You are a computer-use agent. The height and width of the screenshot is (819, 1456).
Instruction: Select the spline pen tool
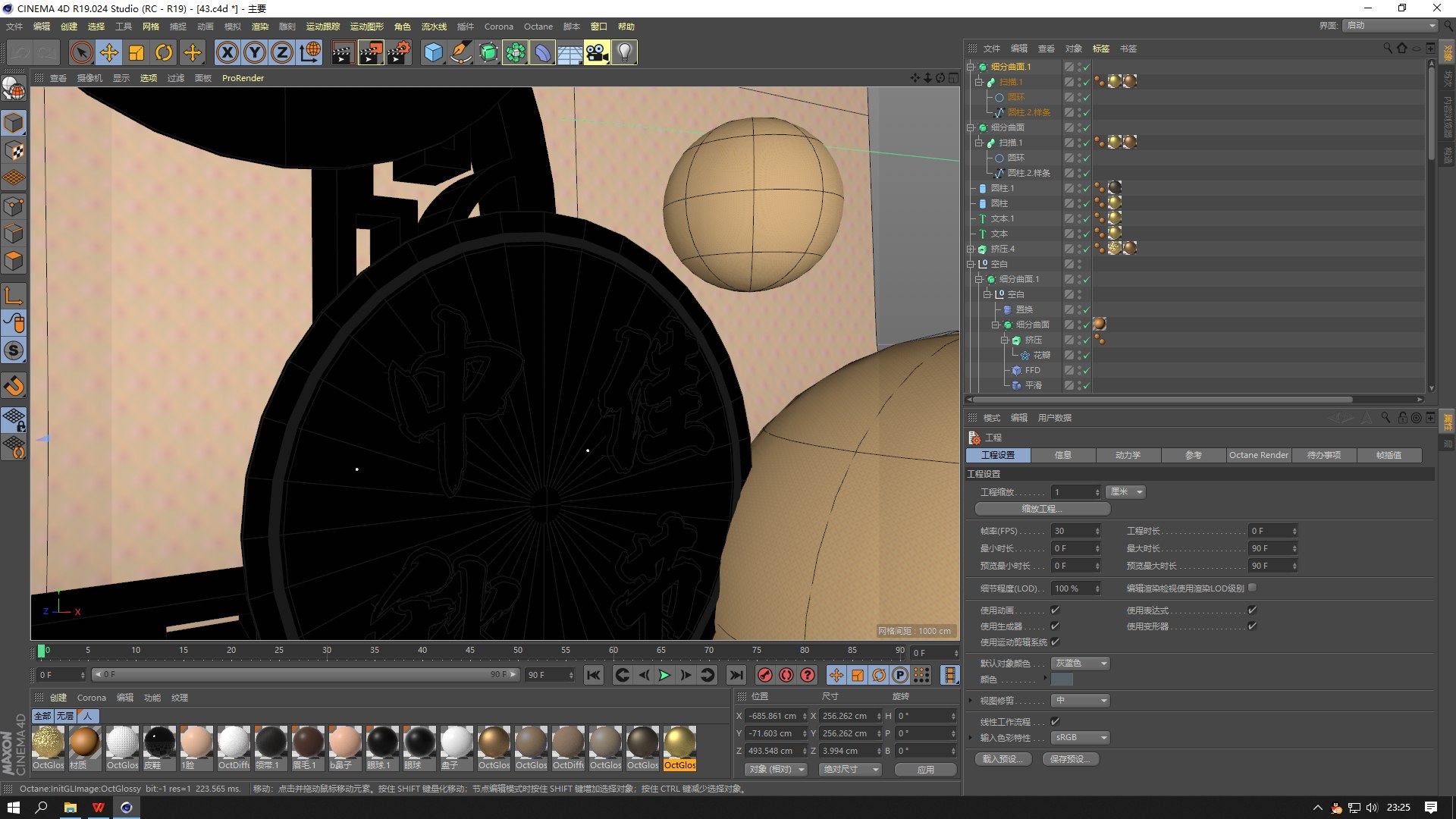pos(460,52)
